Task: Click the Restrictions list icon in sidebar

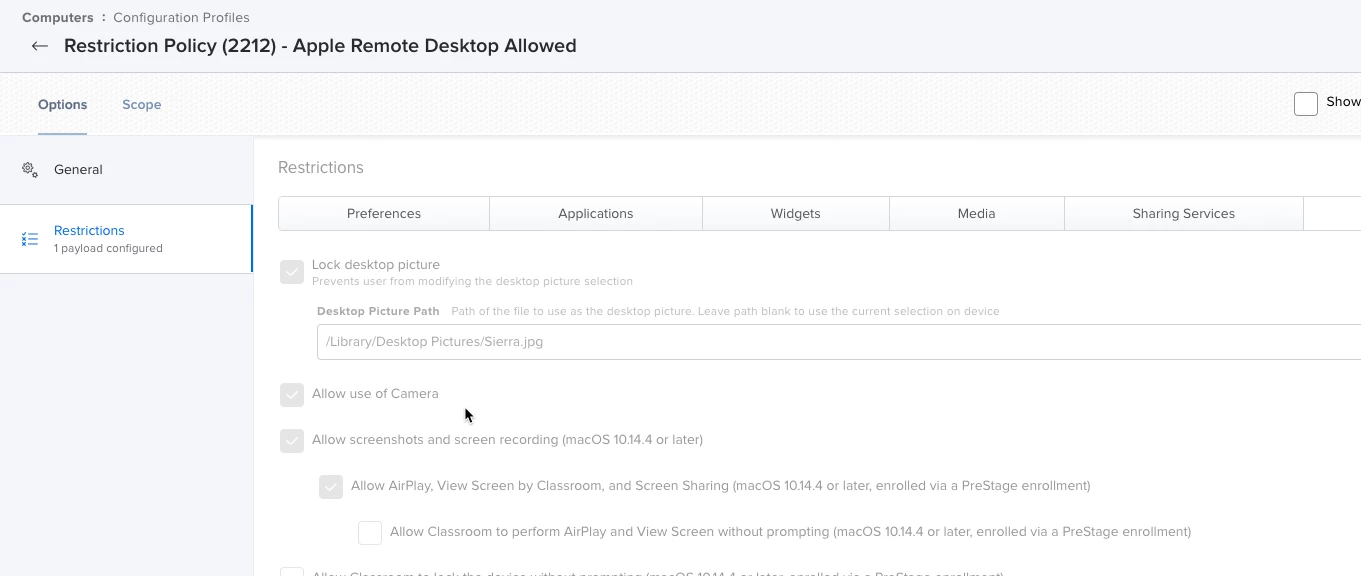Action: [30, 239]
